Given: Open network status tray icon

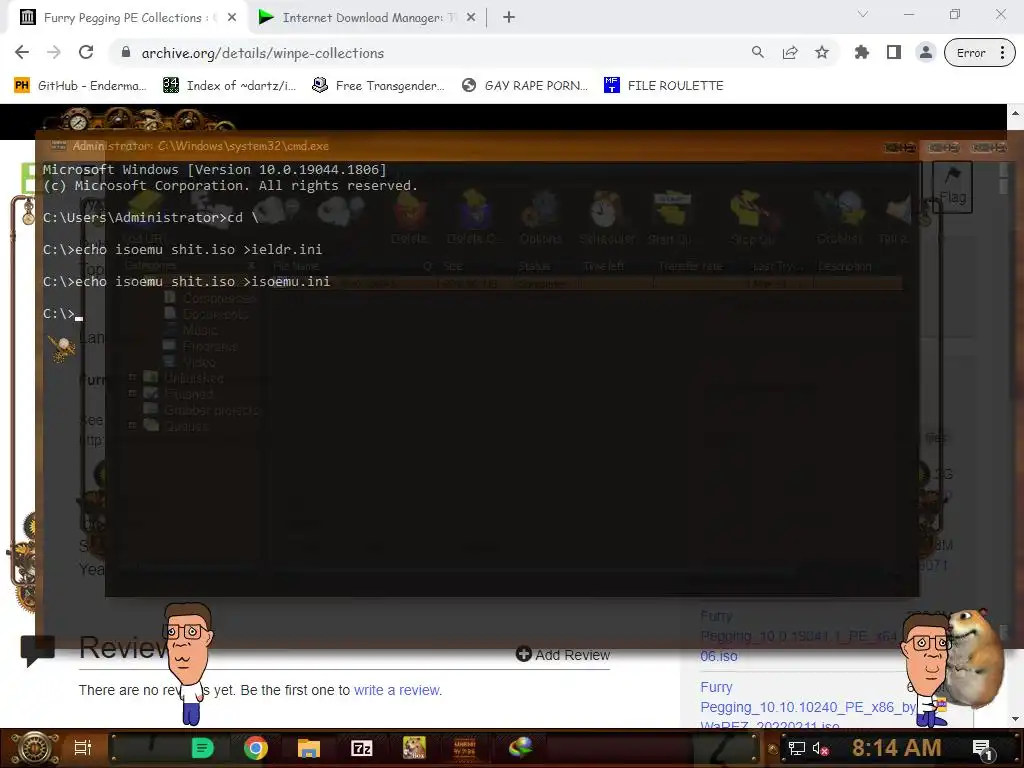Looking at the screenshot, I should (x=797, y=748).
